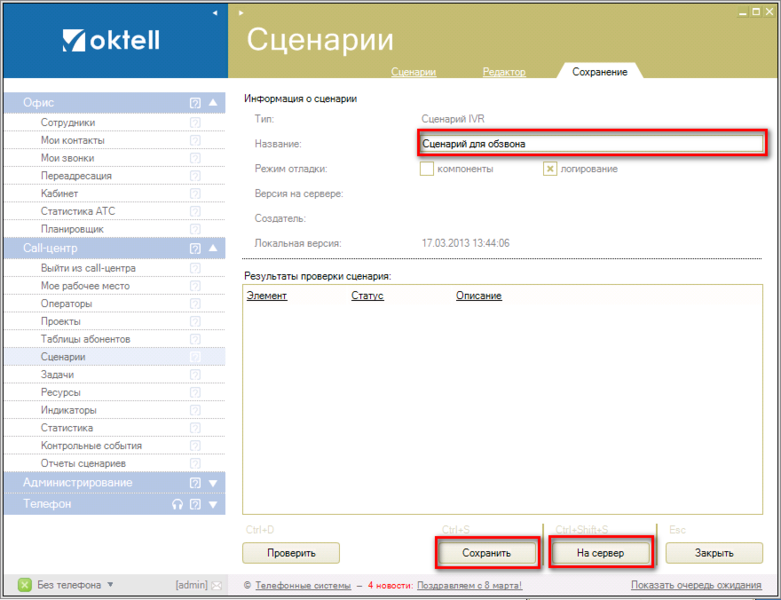Click the oktell logo
Screen dimensions: 781x600
click(x=111, y=40)
